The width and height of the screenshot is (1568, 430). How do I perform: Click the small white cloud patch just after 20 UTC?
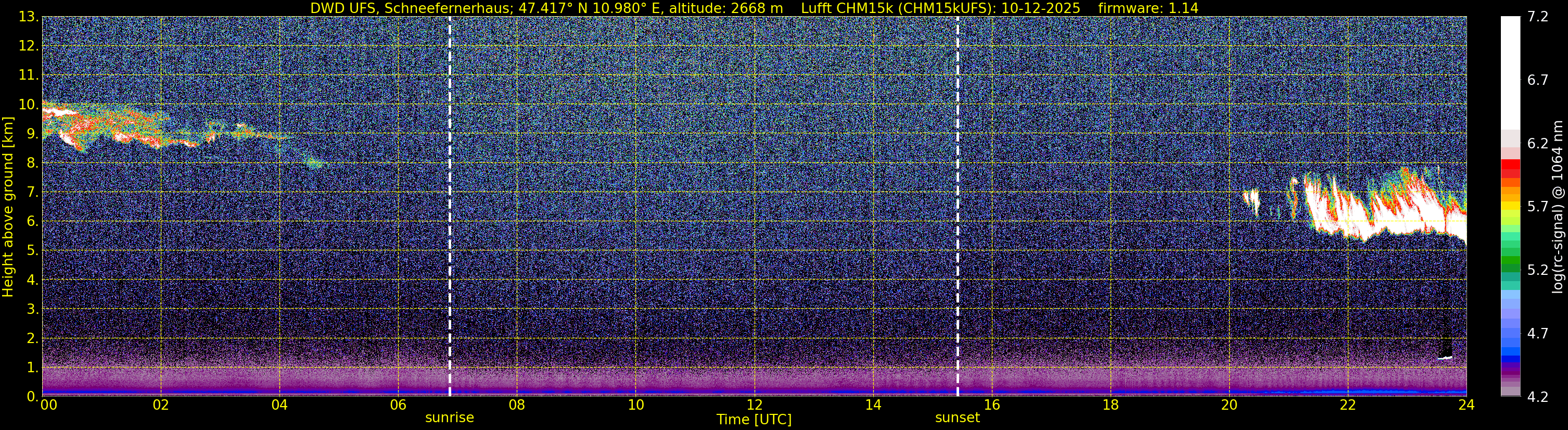click(1252, 201)
